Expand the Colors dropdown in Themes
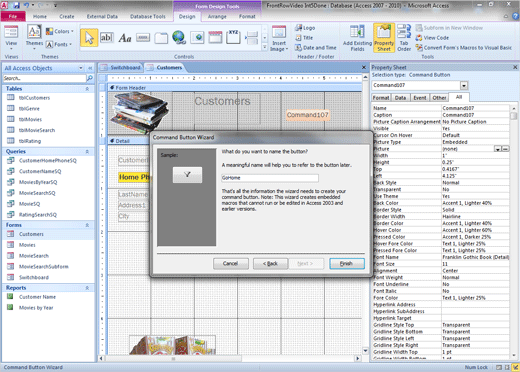This screenshot has height=372, width=520. click(x=60, y=31)
